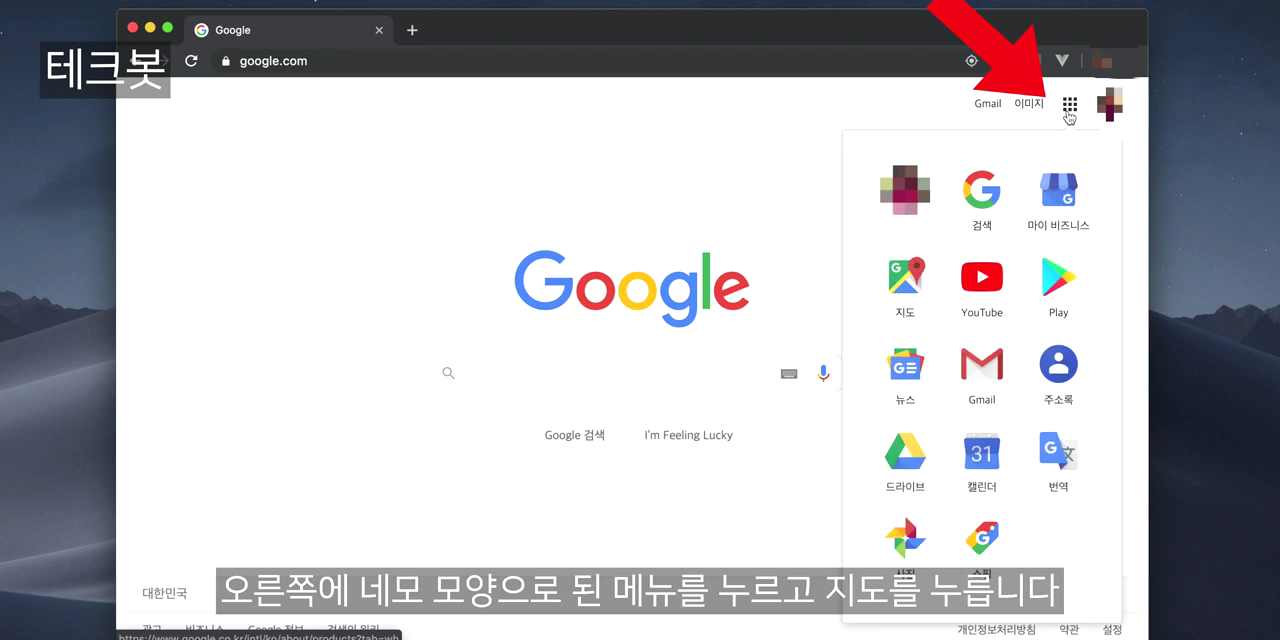The image size is (1280, 640).
Task: Click the location icon in address bar
Action: pos(971,61)
